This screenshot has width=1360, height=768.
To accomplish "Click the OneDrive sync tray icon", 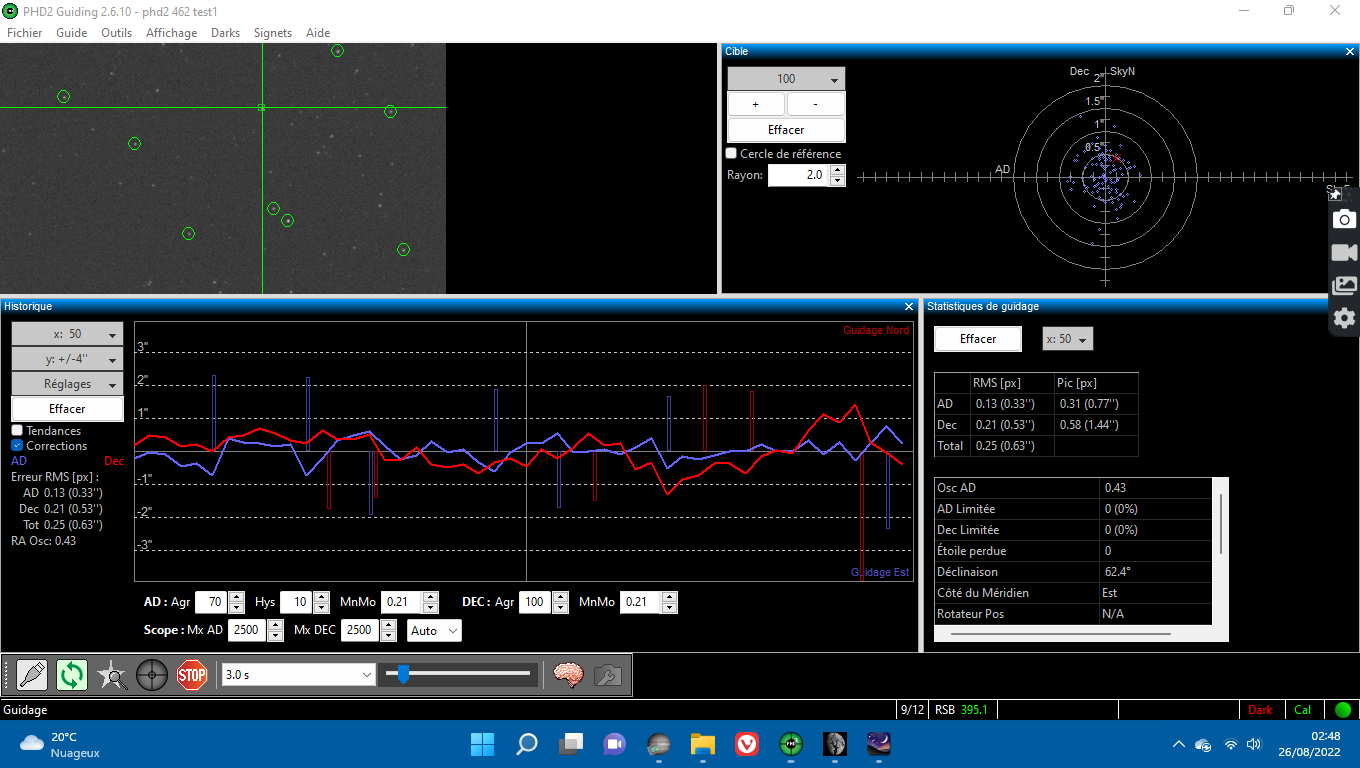I will (1203, 744).
